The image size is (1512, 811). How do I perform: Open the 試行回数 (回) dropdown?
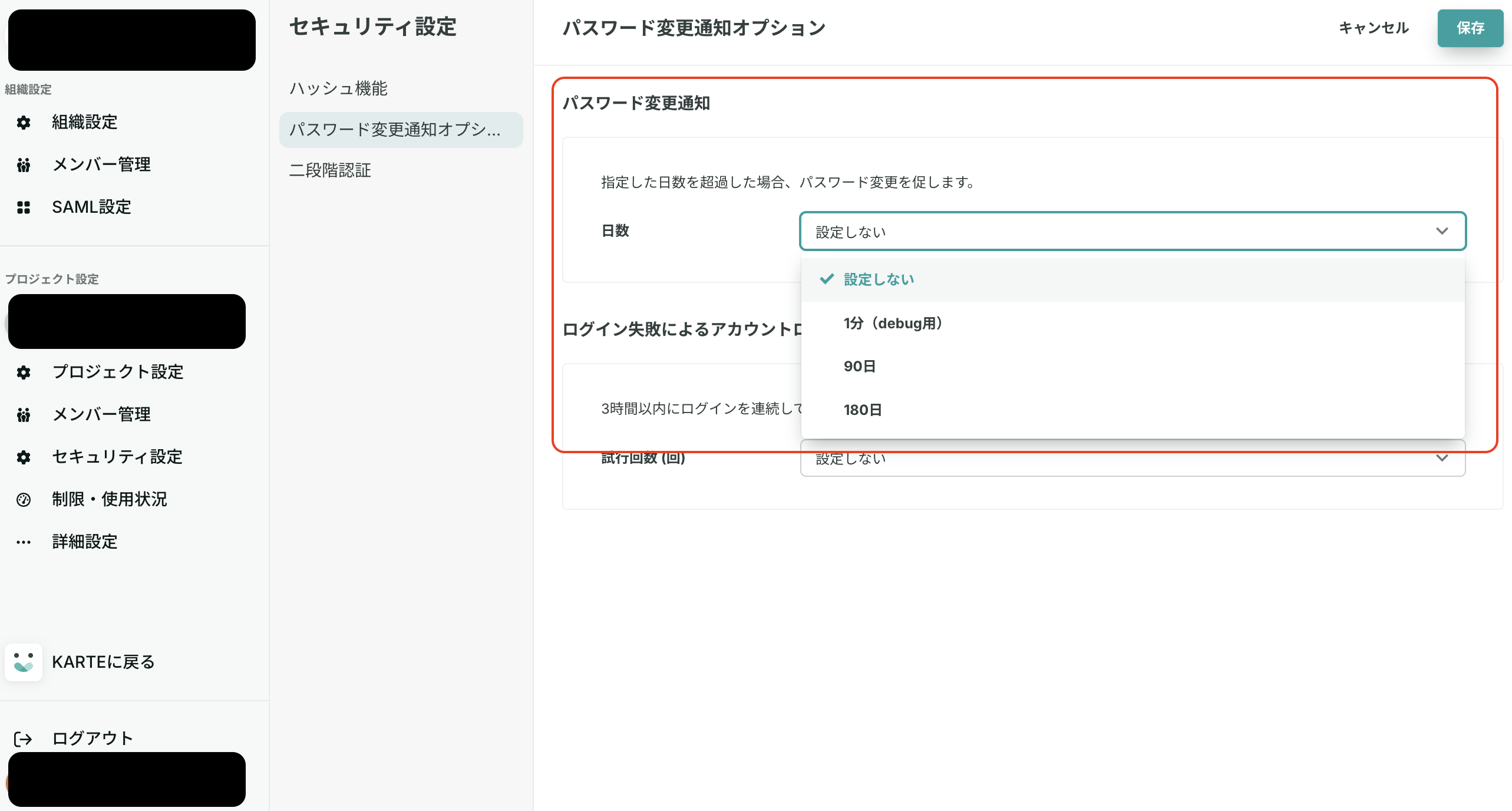click(1133, 459)
